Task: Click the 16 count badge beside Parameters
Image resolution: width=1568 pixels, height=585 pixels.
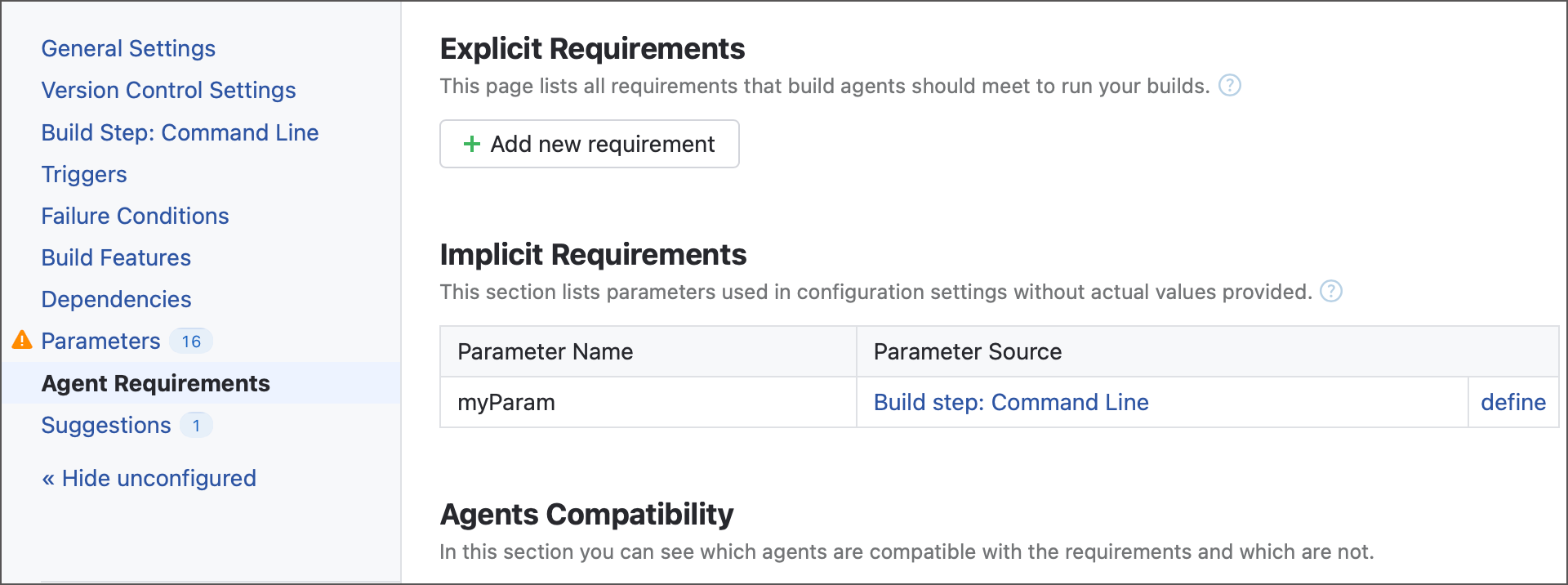Action: 191,341
